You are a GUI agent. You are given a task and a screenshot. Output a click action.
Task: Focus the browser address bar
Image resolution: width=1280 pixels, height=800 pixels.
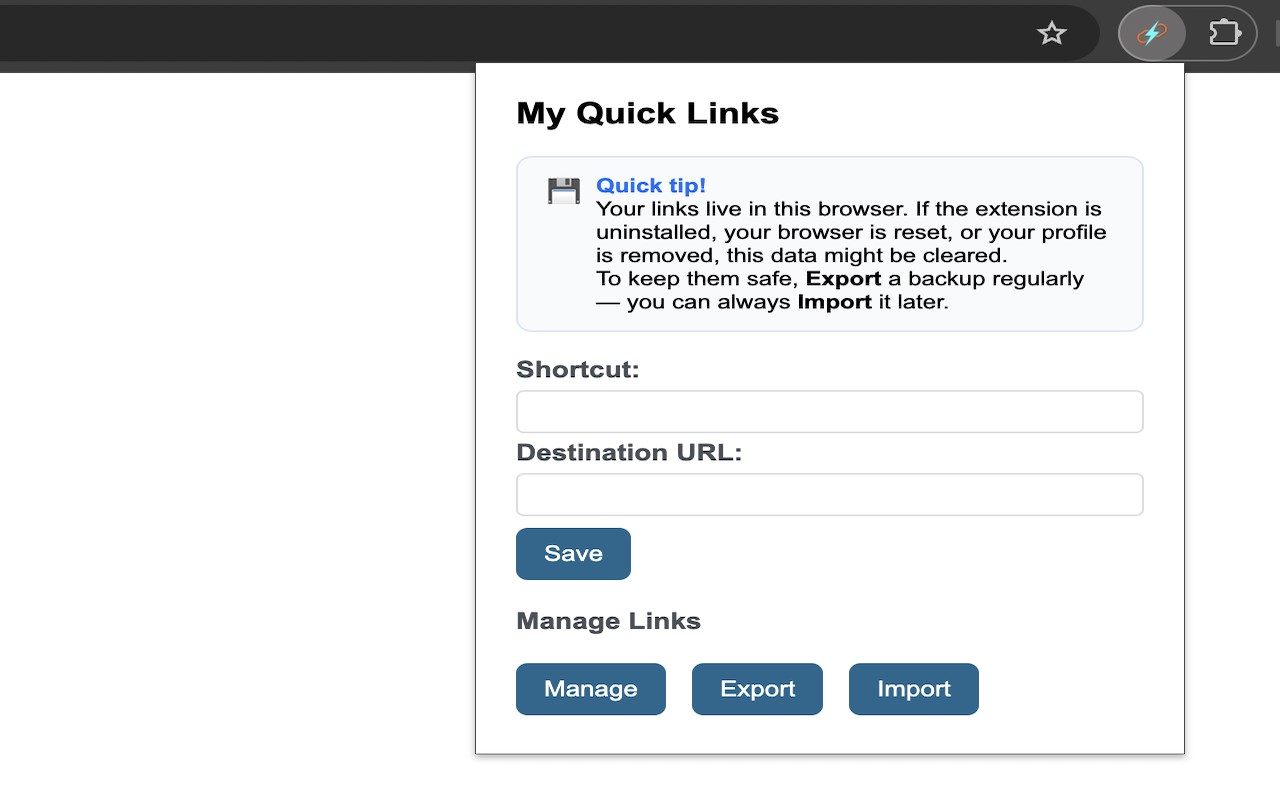pos(500,34)
